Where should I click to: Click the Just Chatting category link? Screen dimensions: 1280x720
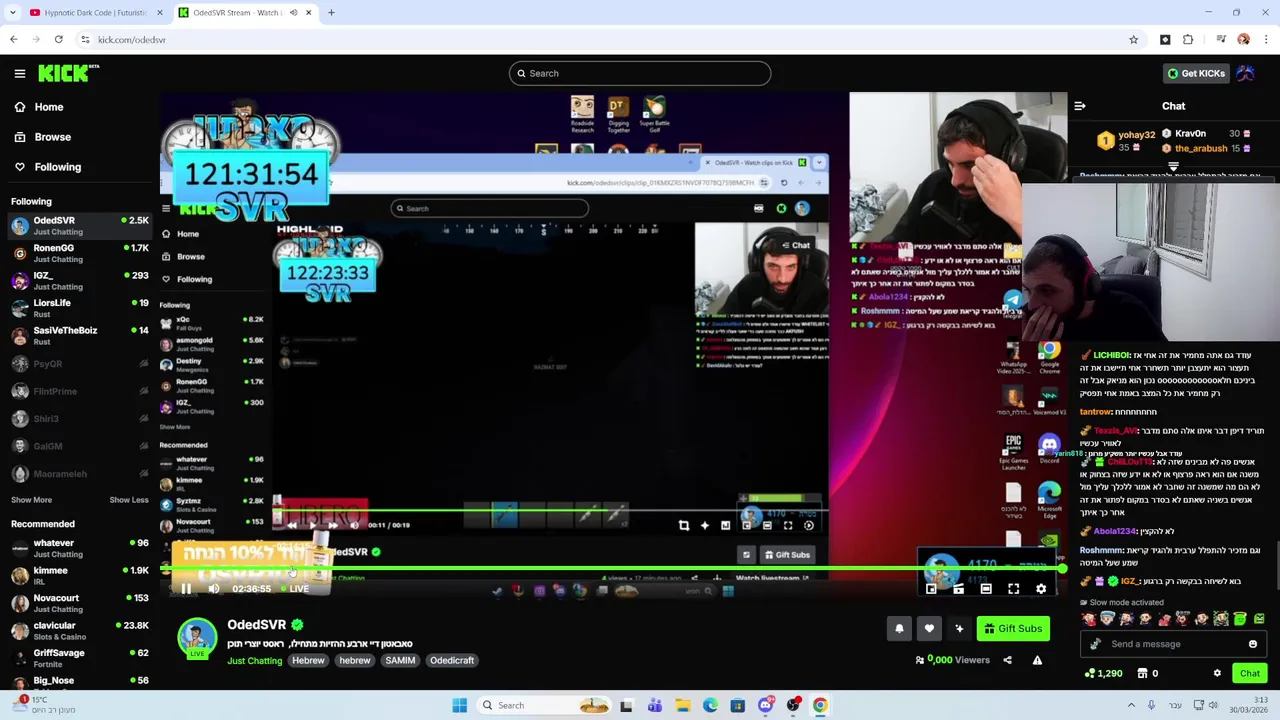click(x=254, y=660)
